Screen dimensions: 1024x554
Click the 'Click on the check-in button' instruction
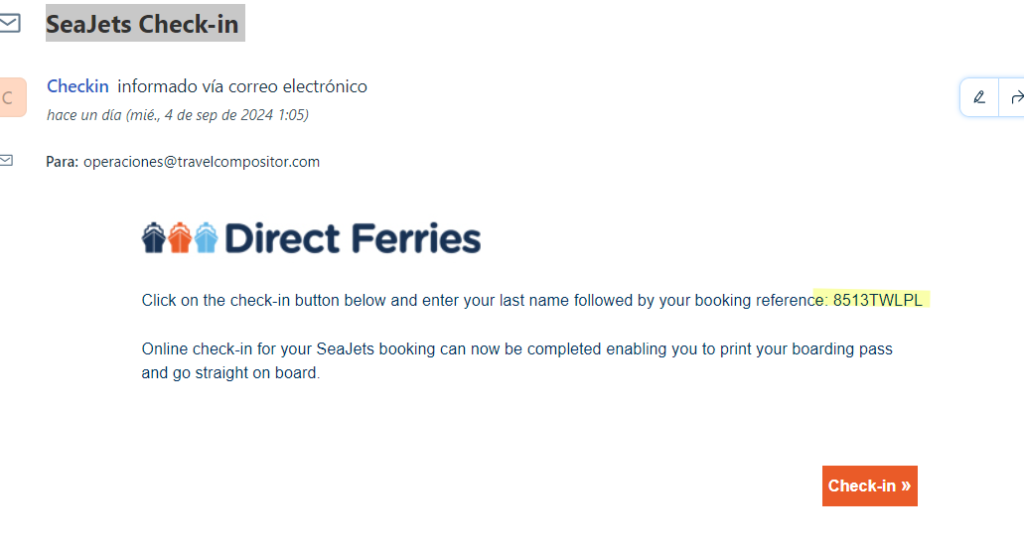pos(478,300)
